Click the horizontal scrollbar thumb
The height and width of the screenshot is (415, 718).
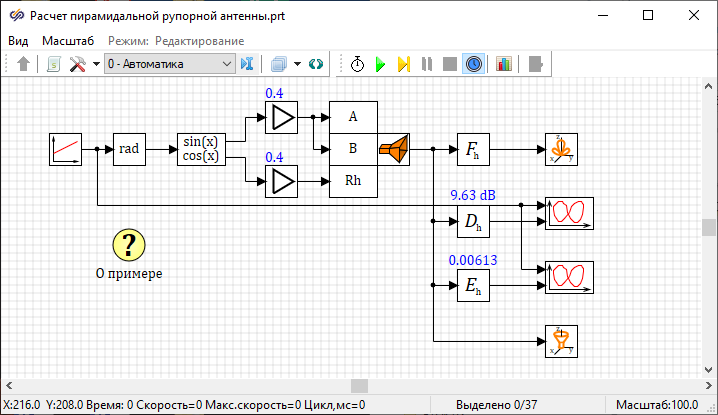pos(359,385)
